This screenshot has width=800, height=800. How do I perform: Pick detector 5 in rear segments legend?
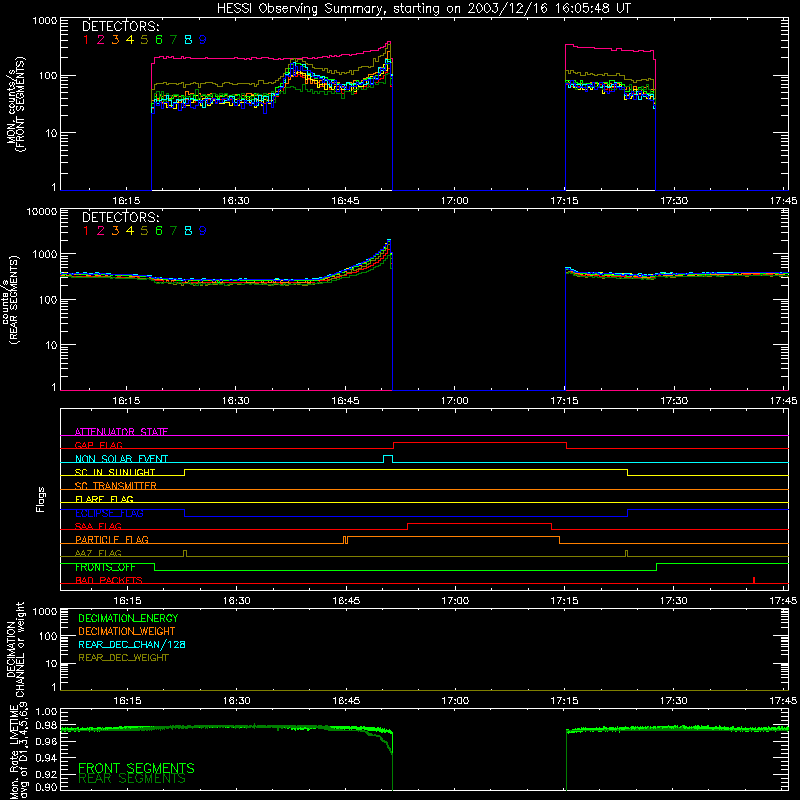pyautogui.click(x=144, y=231)
